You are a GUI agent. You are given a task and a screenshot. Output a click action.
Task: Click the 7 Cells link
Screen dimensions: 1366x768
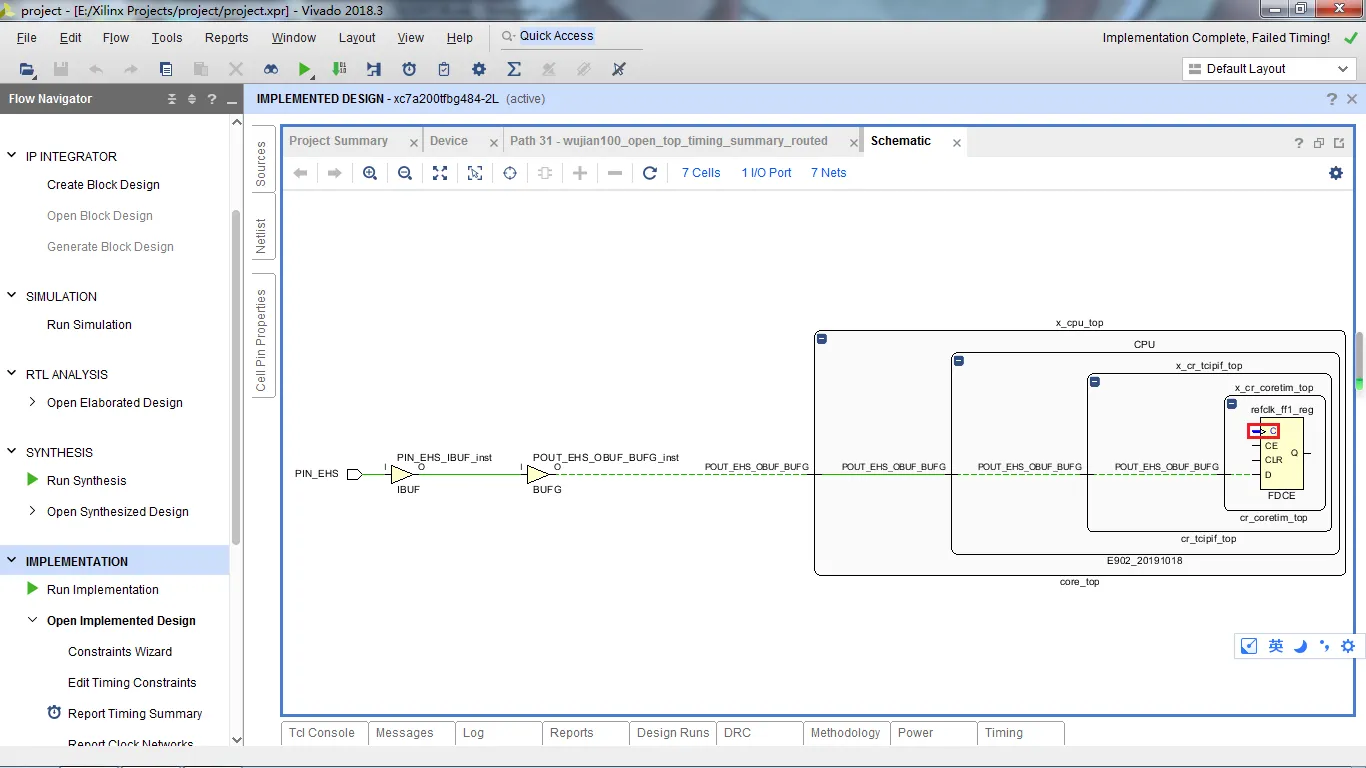[x=701, y=173]
